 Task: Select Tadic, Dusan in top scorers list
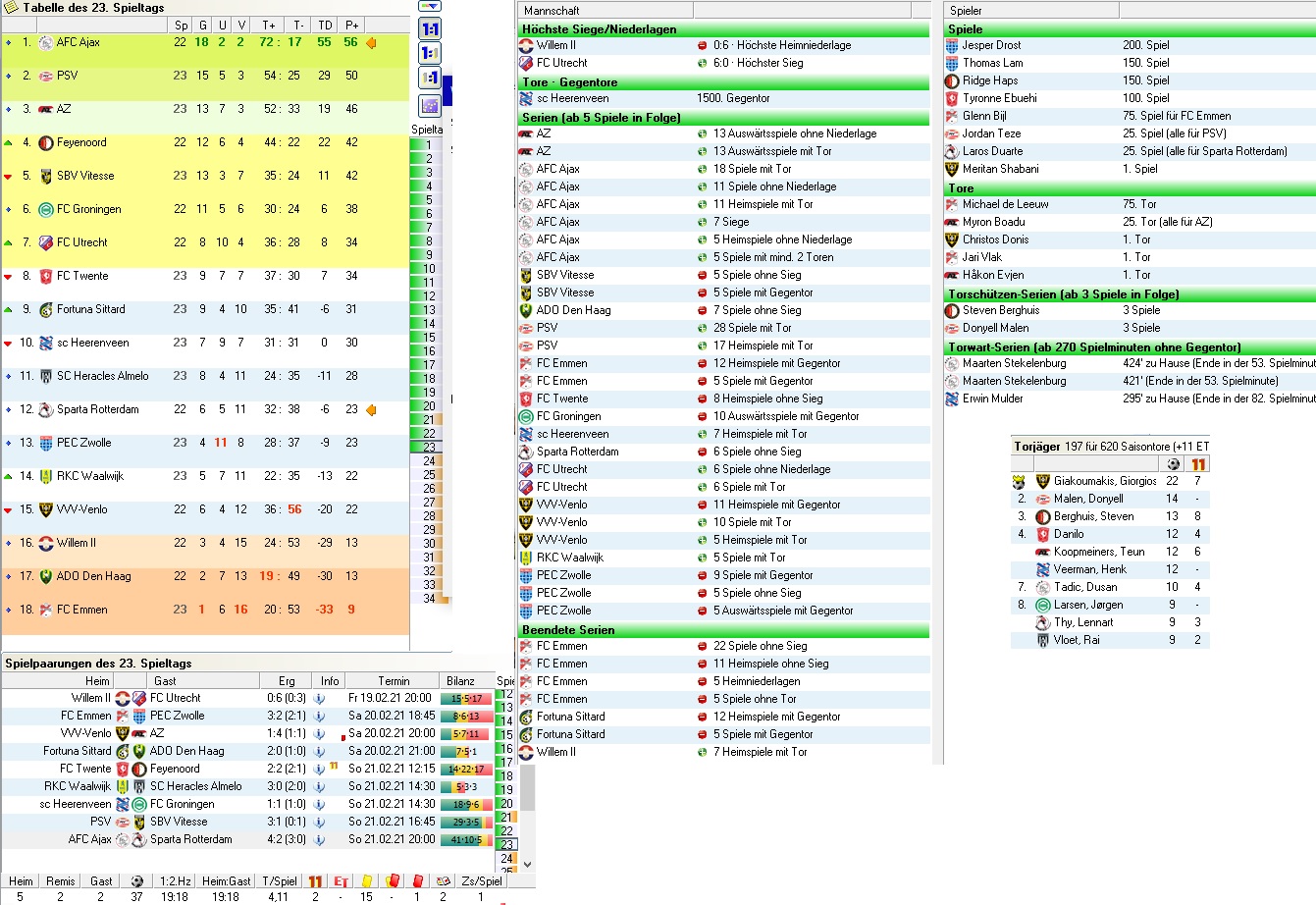coord(1110,587)
